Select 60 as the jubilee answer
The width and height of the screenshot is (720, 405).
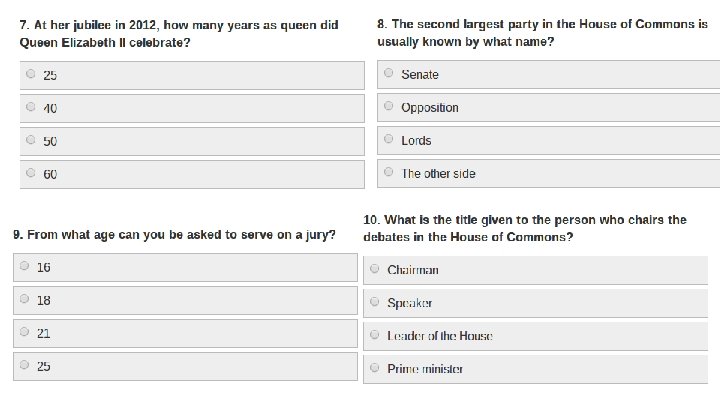(31, 173)
